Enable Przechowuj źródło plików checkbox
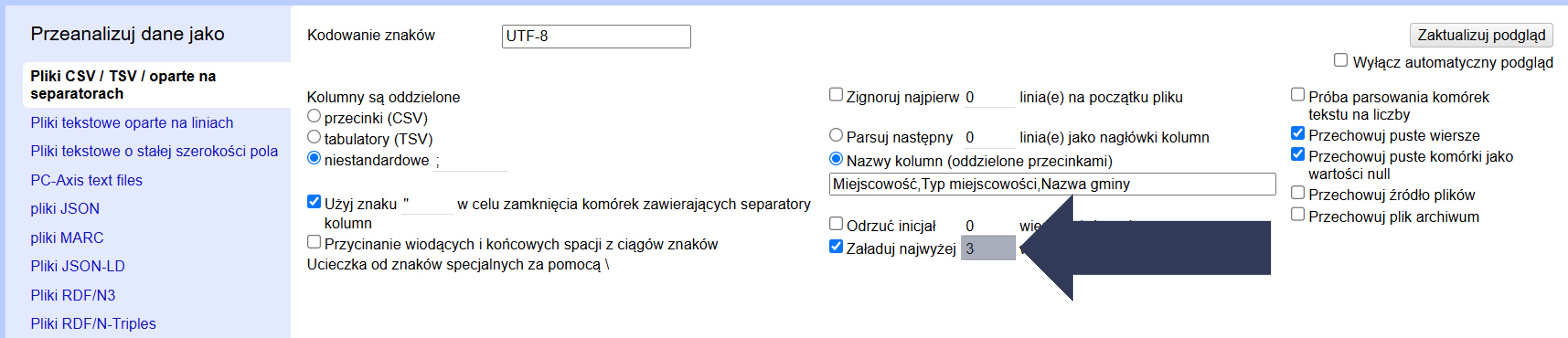The height and width of the screenshot is (338, 1568). tap(1298, 193)
